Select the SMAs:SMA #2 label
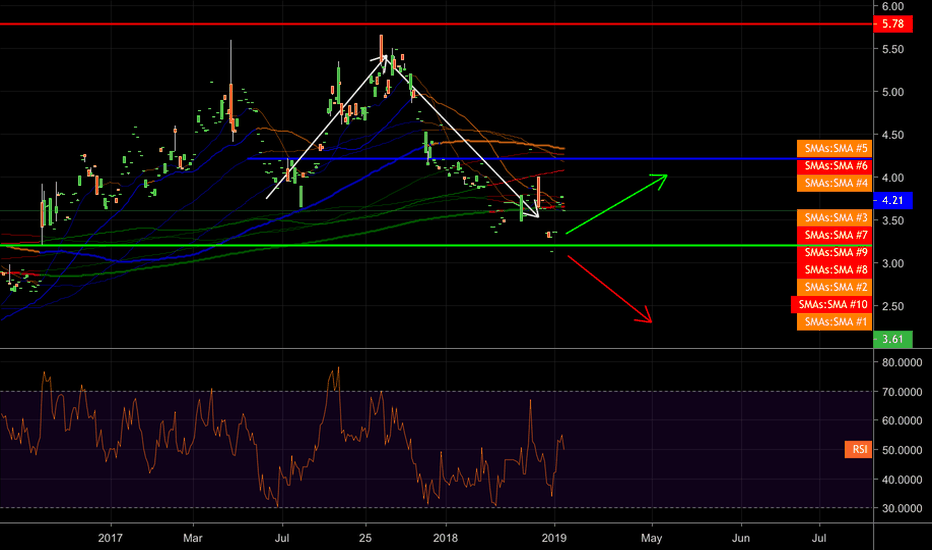Screen dimensions: 932x550 point(835,287)
